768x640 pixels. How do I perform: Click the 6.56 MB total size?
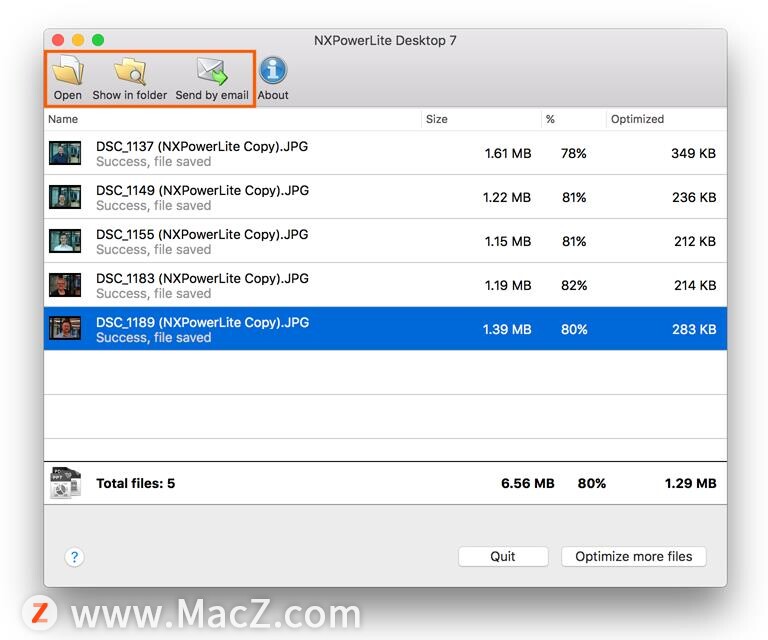528,483
